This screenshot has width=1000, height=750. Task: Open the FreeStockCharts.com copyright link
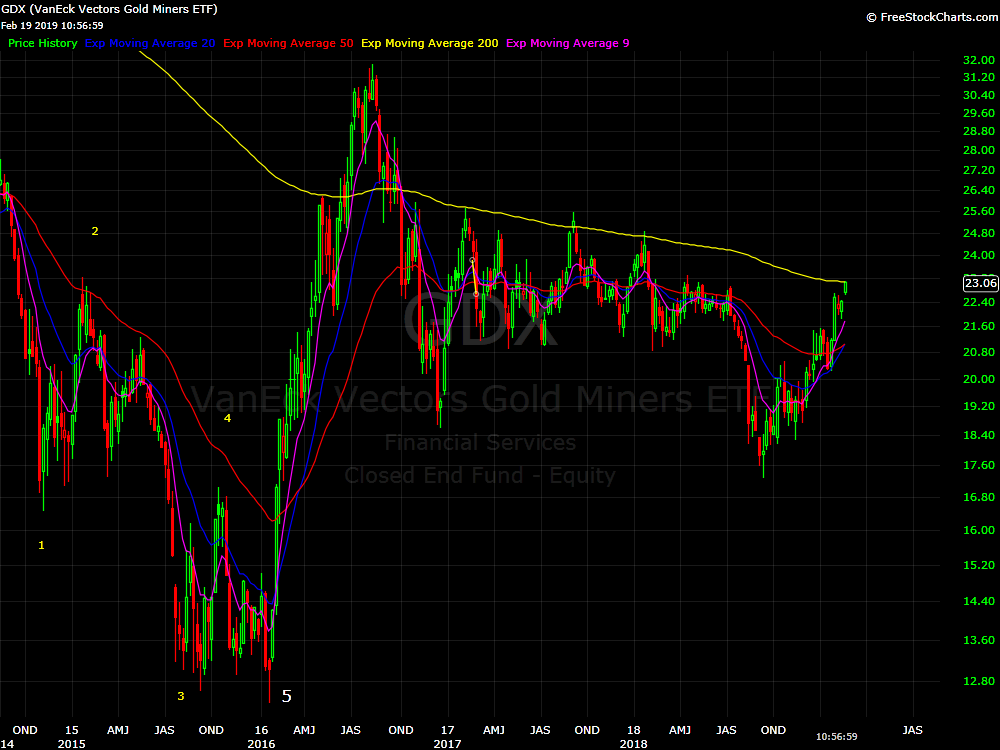point(929,17)
